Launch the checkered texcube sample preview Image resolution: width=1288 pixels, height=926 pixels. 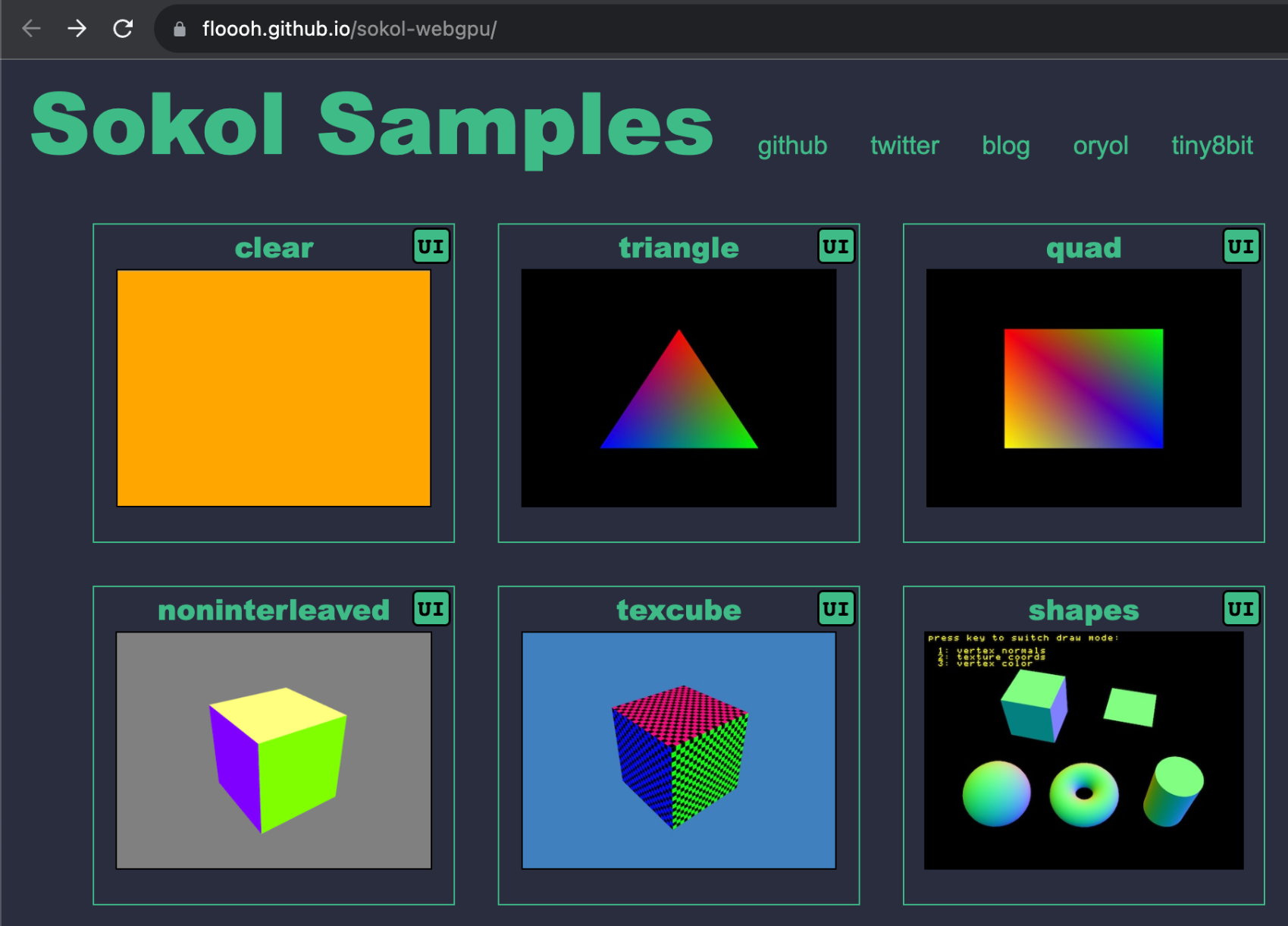[x=678, y=750]
